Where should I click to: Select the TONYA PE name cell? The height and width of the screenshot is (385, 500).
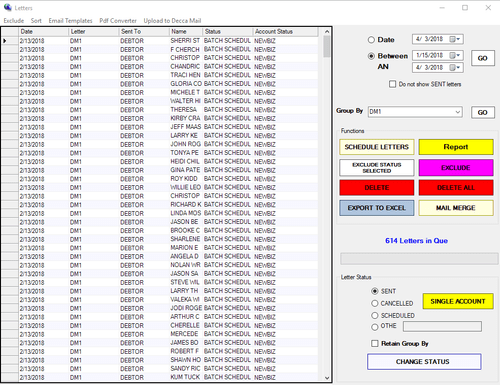point(186,153)
